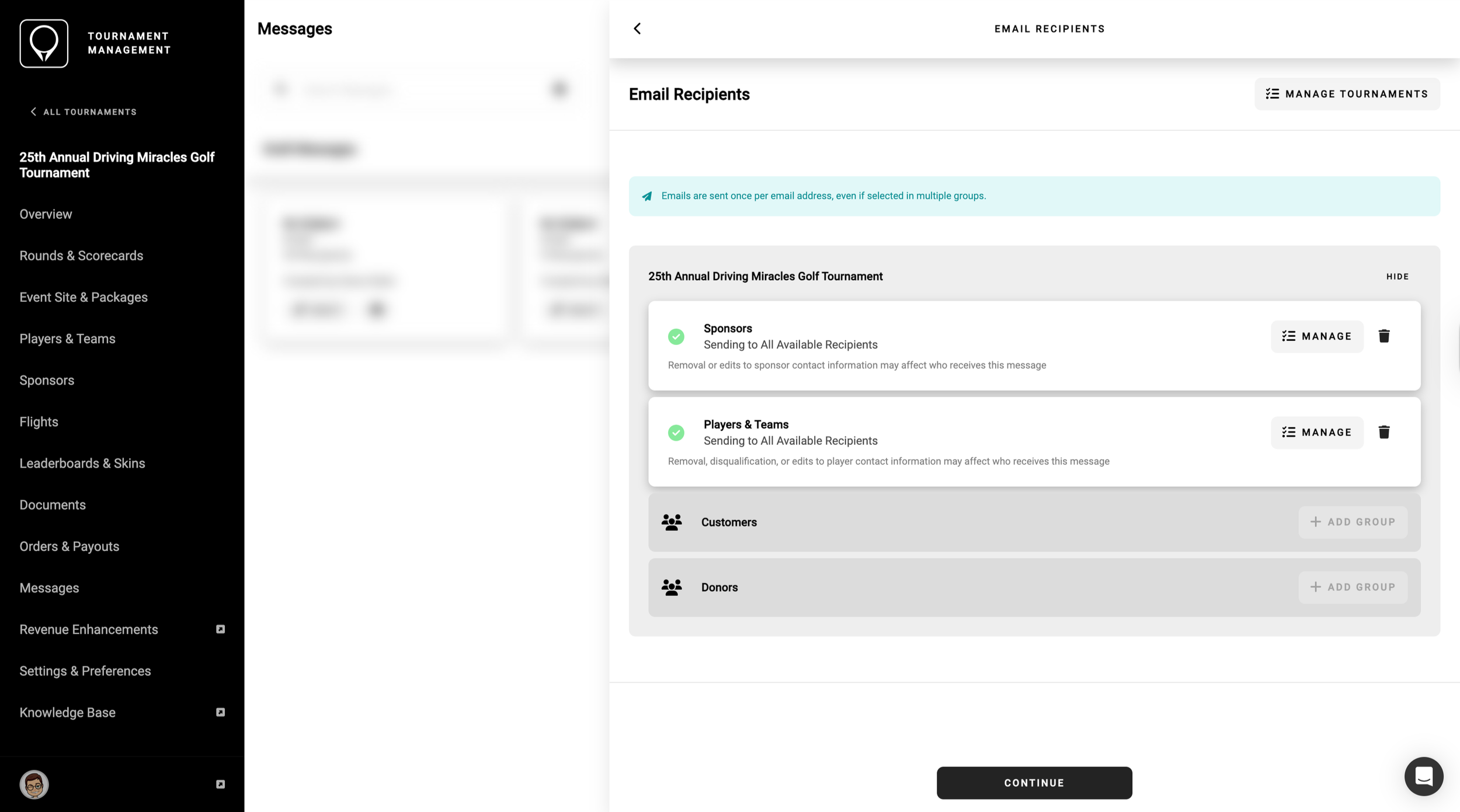The height and width of the screenshot is (812, 1460).
Task: Click the tournament title in sidebar
Action: (117, 165)
